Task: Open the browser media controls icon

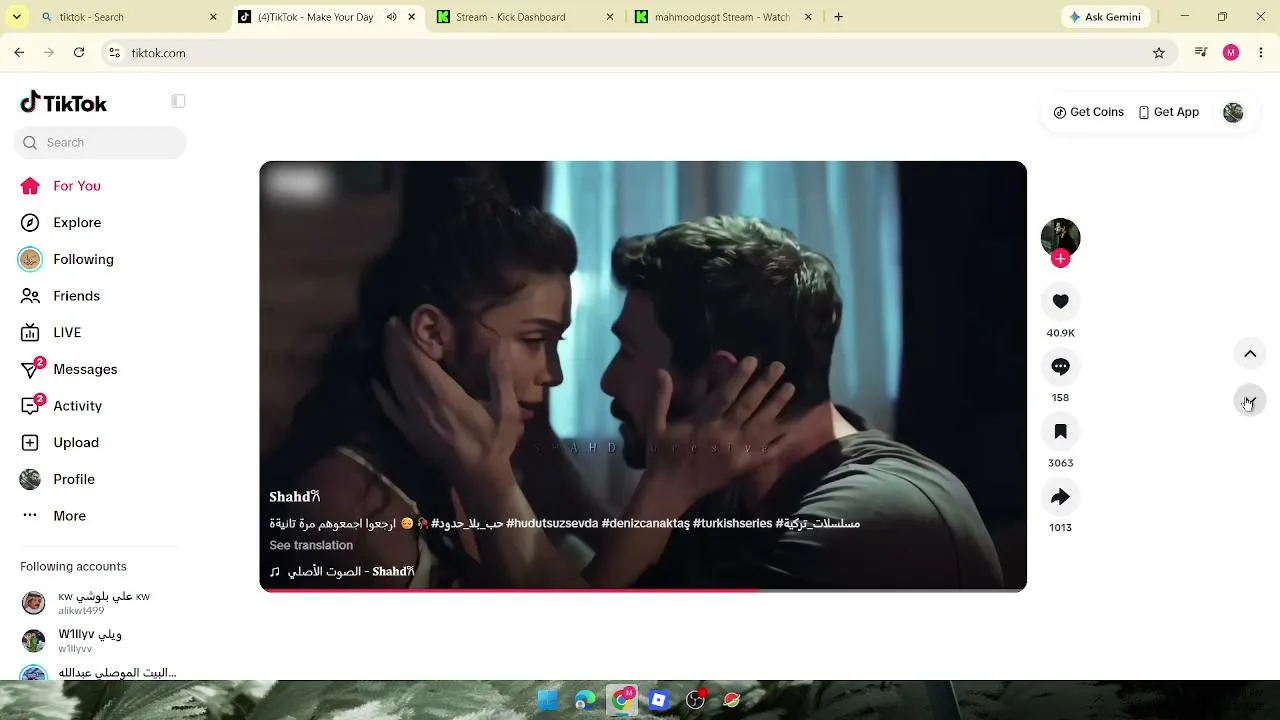Action: point(1201,53)
